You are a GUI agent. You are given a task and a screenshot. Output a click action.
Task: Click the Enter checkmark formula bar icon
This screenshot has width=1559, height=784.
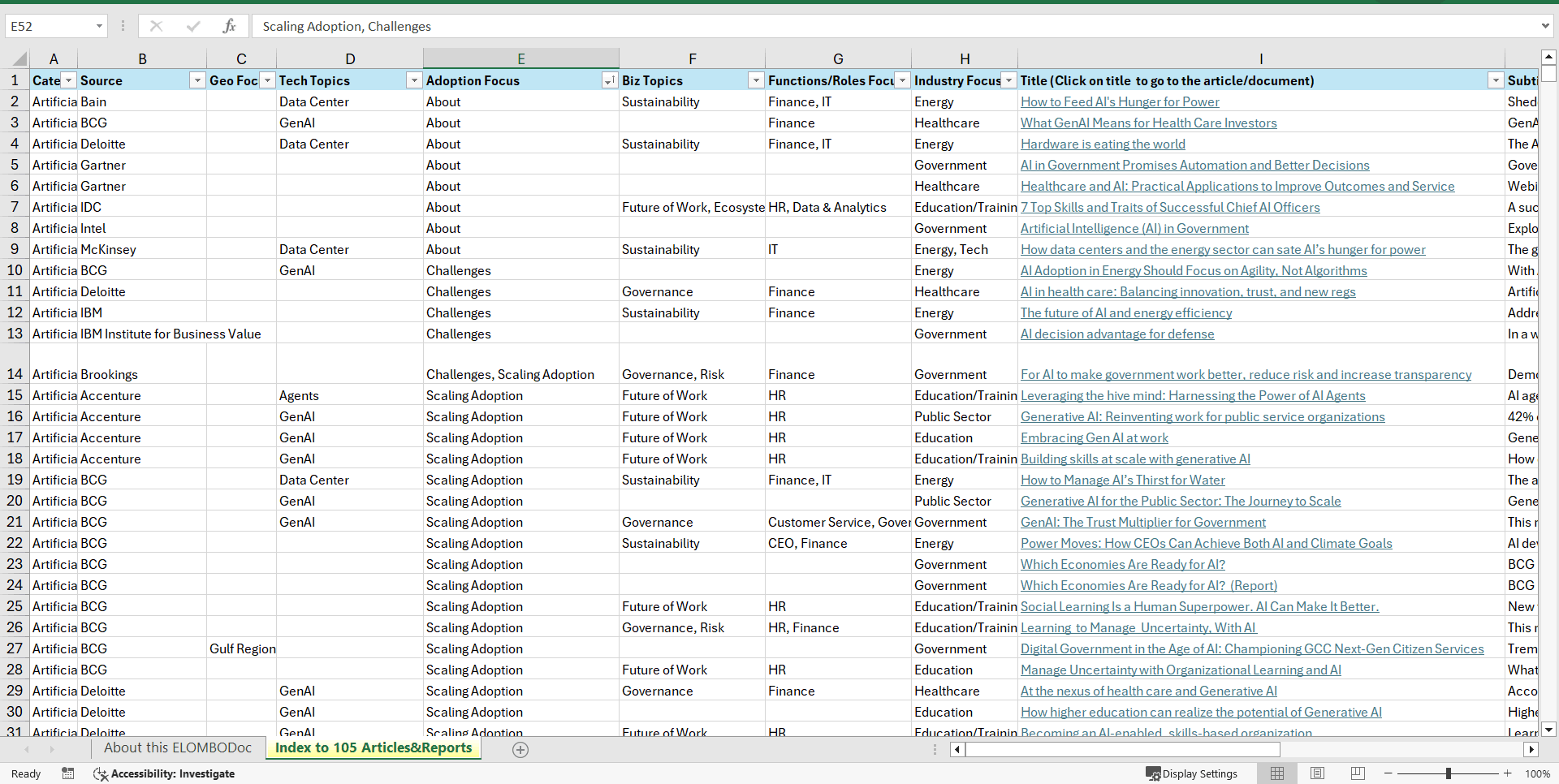click(x=192, y=26)
